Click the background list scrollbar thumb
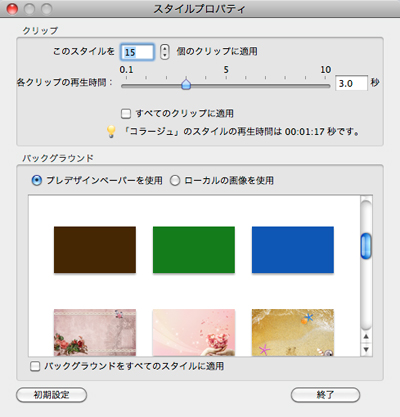This screenshot has width=400, height=417. (x=366, y=246)
